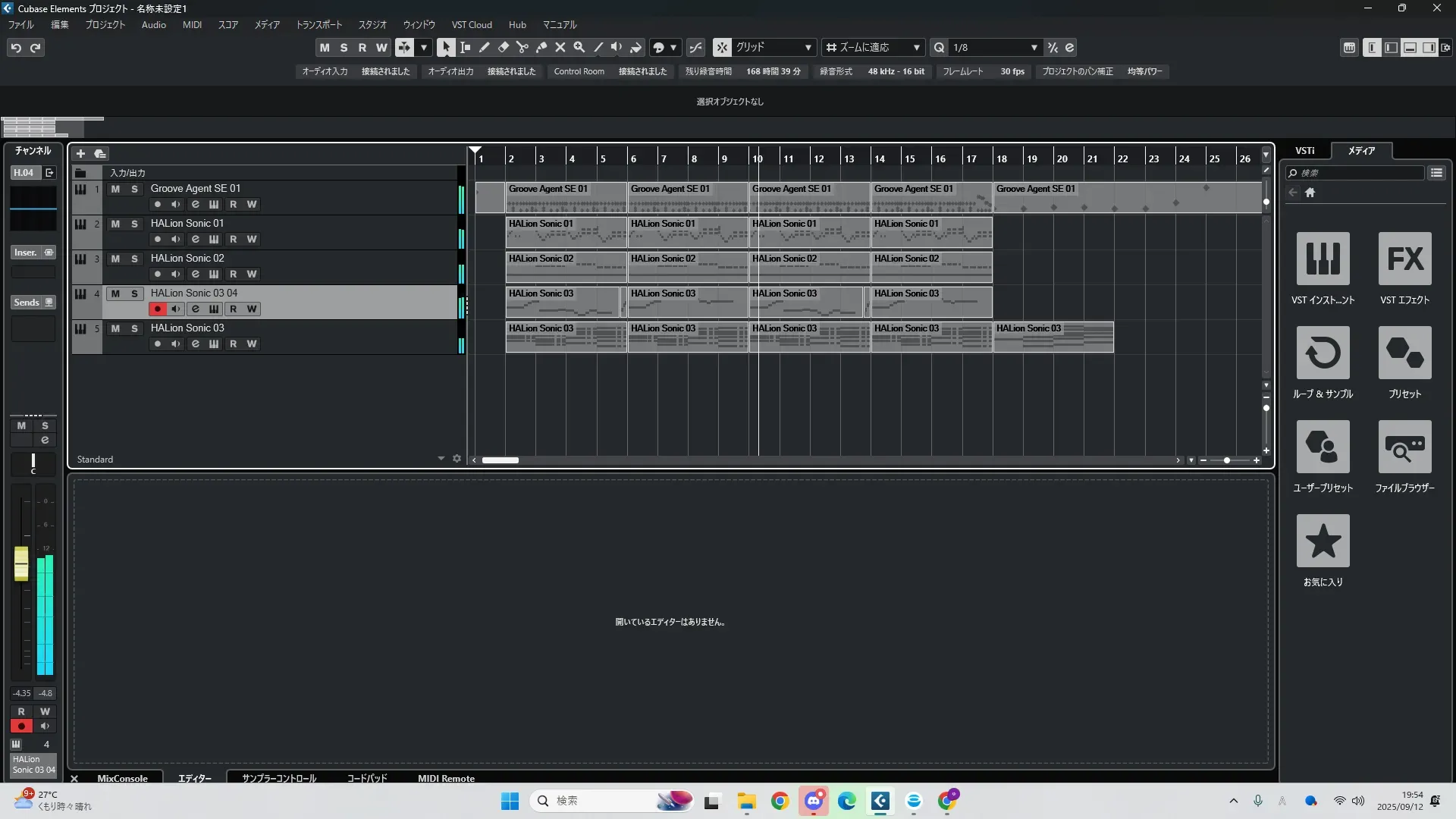
Task: Switch to the VSTi tab
Action: tap(1304, 151)
